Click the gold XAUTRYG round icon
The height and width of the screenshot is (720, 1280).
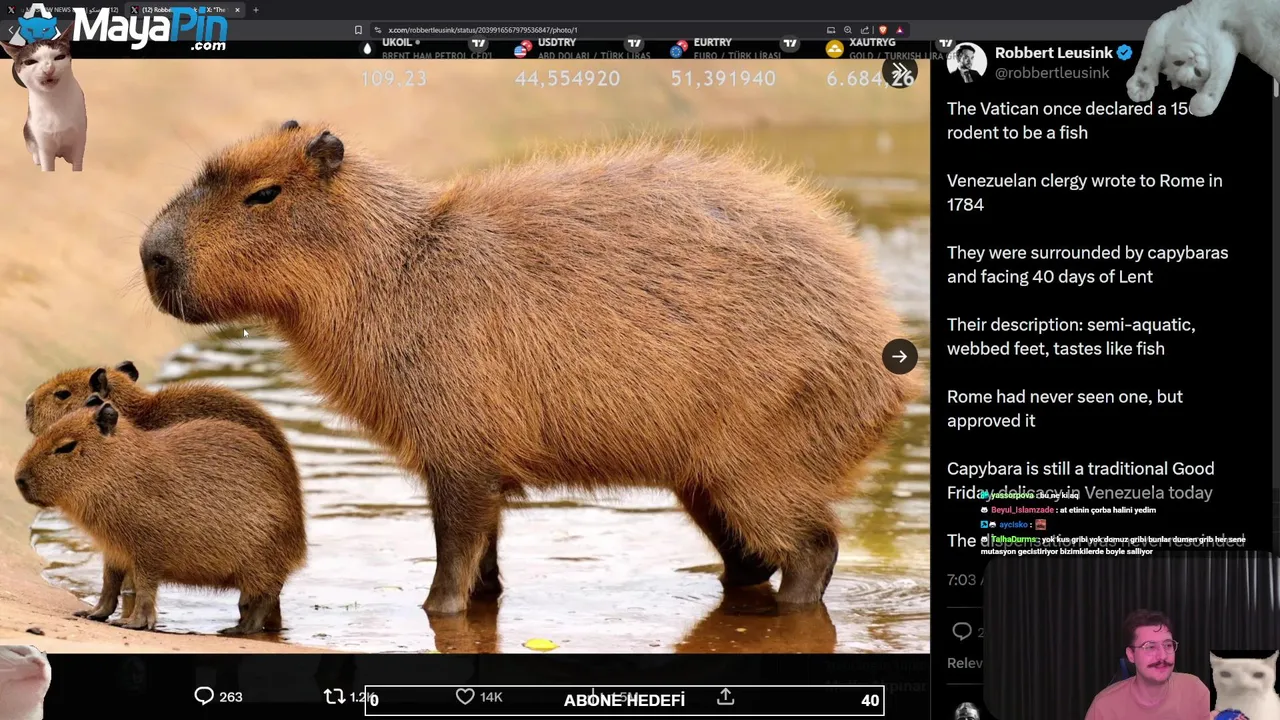pos(834,48)
